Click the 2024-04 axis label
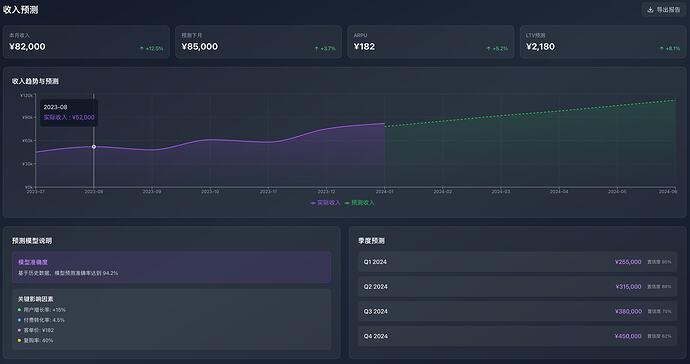This screenshot has width=690, height=364. (x=559, y=192)
